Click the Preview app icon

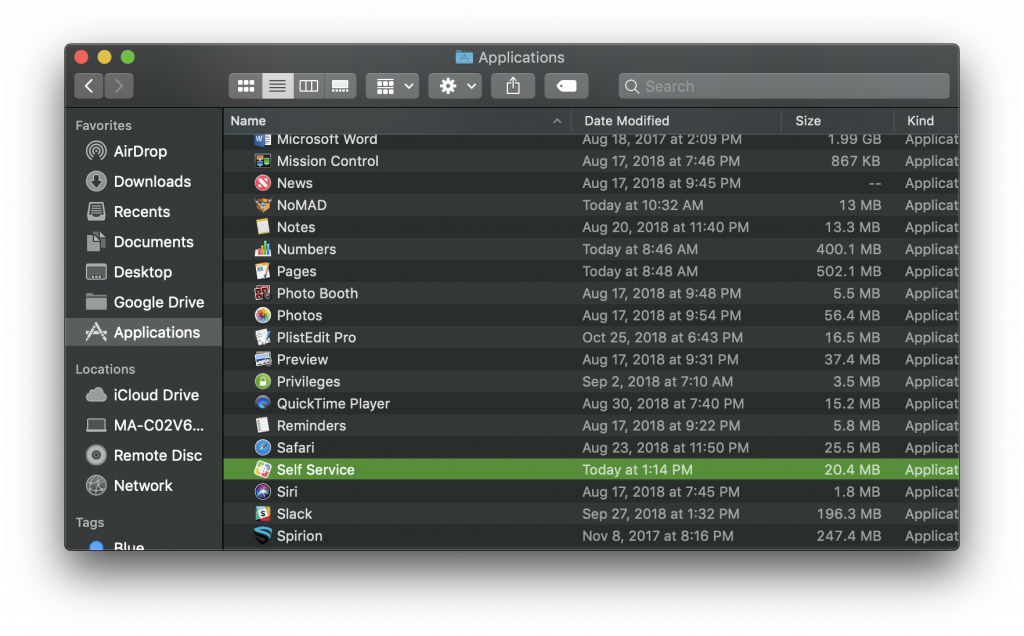(263, 359)
